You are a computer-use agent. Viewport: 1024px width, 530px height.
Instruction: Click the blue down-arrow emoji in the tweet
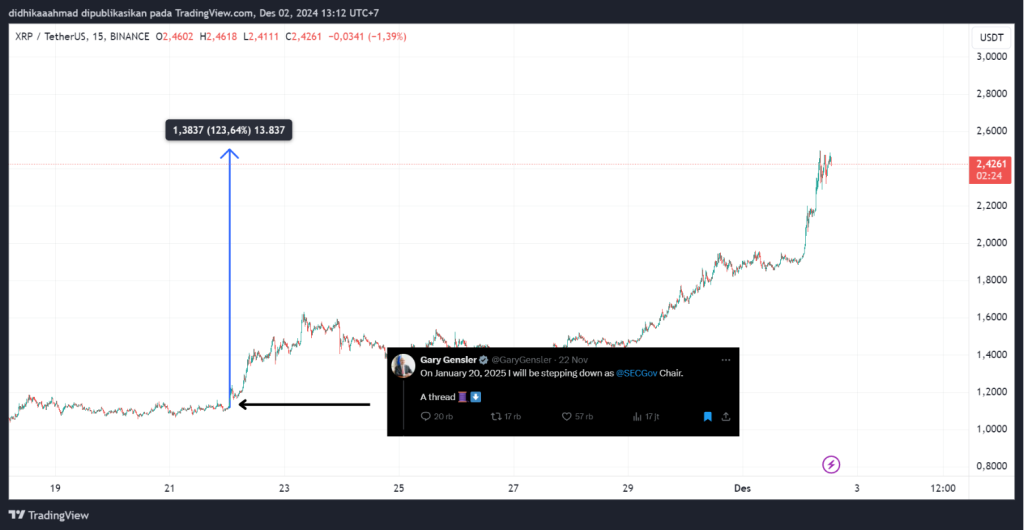pyautogui.click(x=475, y=397)
